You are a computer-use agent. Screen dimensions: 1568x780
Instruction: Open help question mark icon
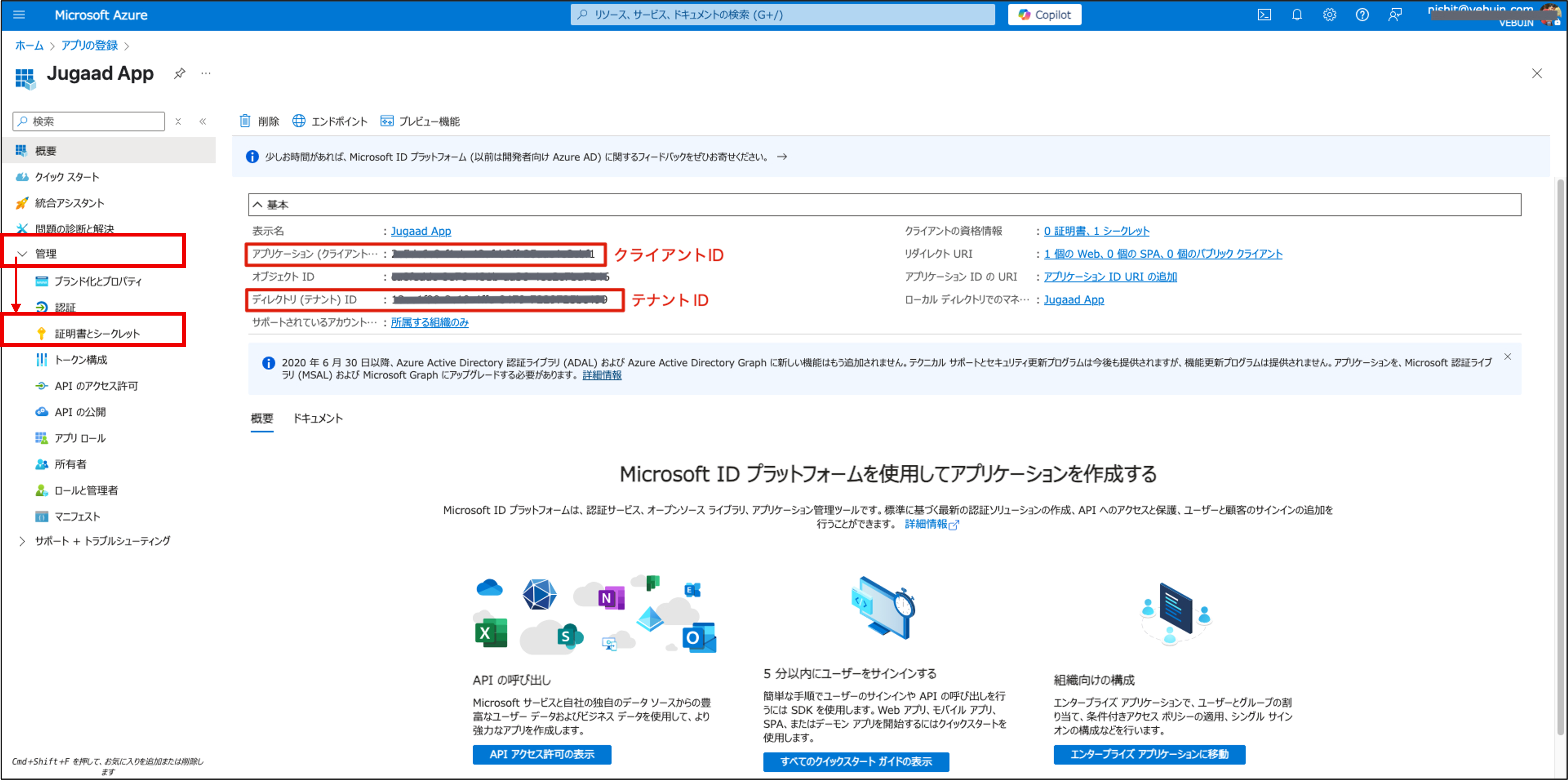point(1362,15)
